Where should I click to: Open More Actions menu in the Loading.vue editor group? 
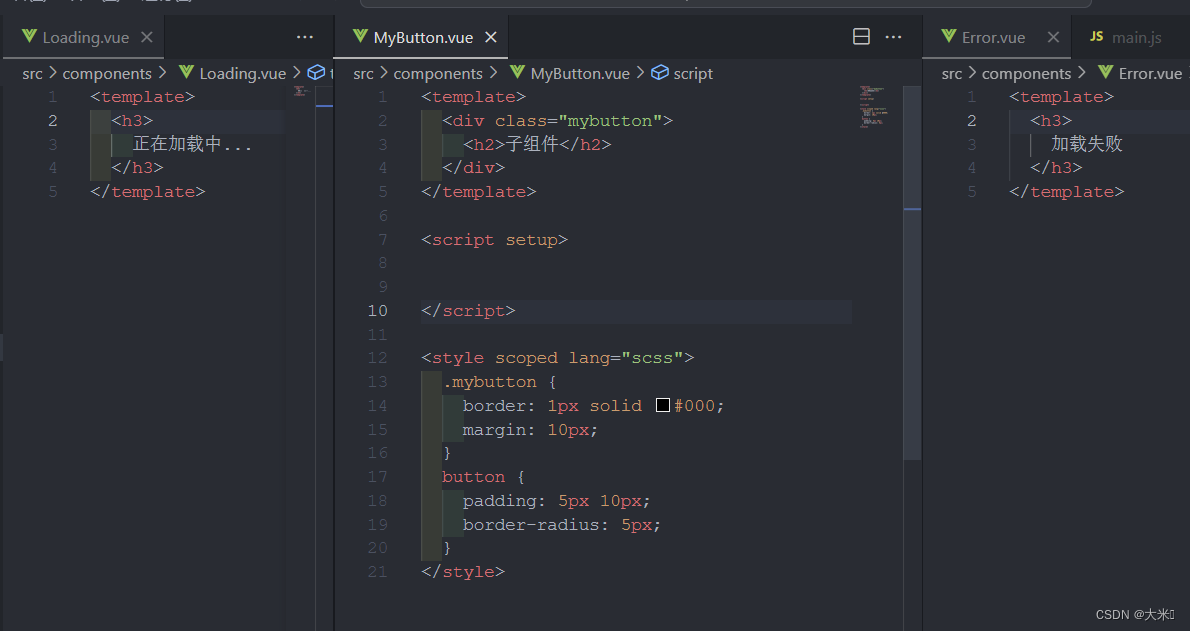point(305,36)
